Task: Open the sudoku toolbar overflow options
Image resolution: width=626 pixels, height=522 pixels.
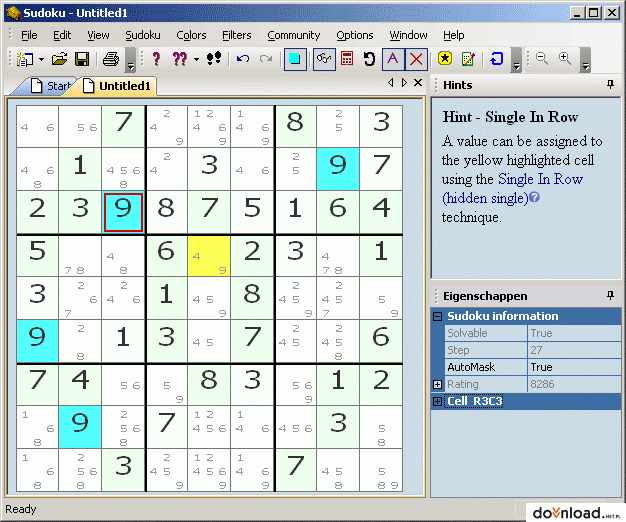Action: [x=516, y=60]
